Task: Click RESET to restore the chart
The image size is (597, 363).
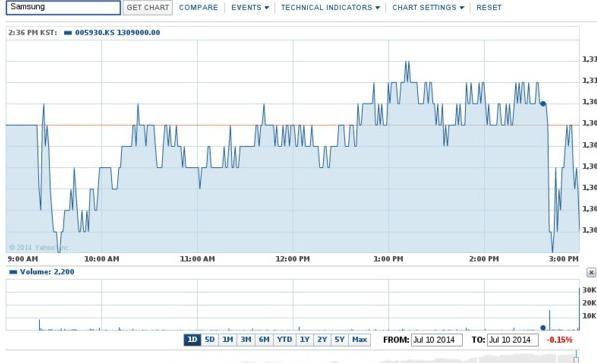Action: point(489,8)
